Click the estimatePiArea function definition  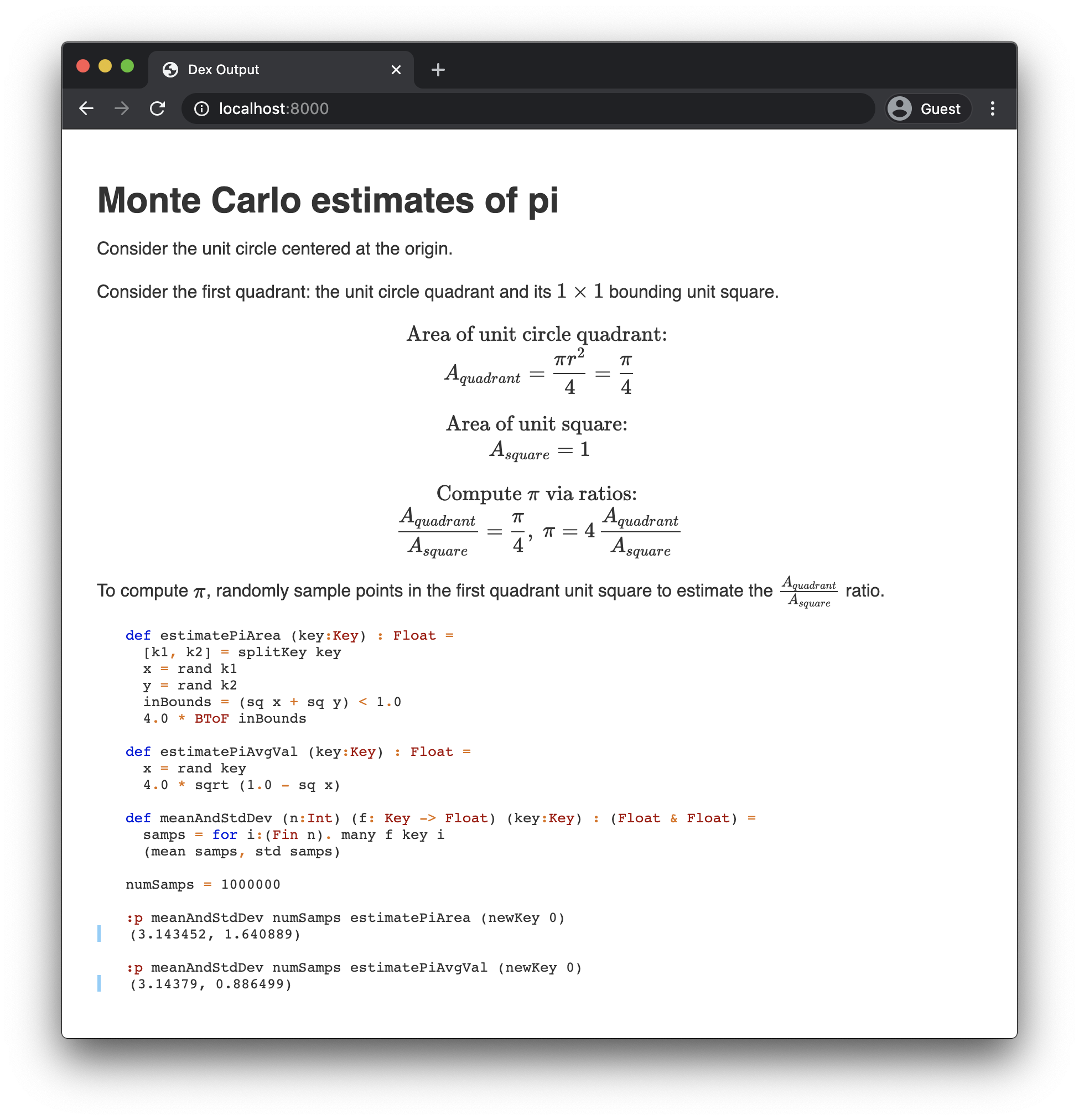(220, 635)
